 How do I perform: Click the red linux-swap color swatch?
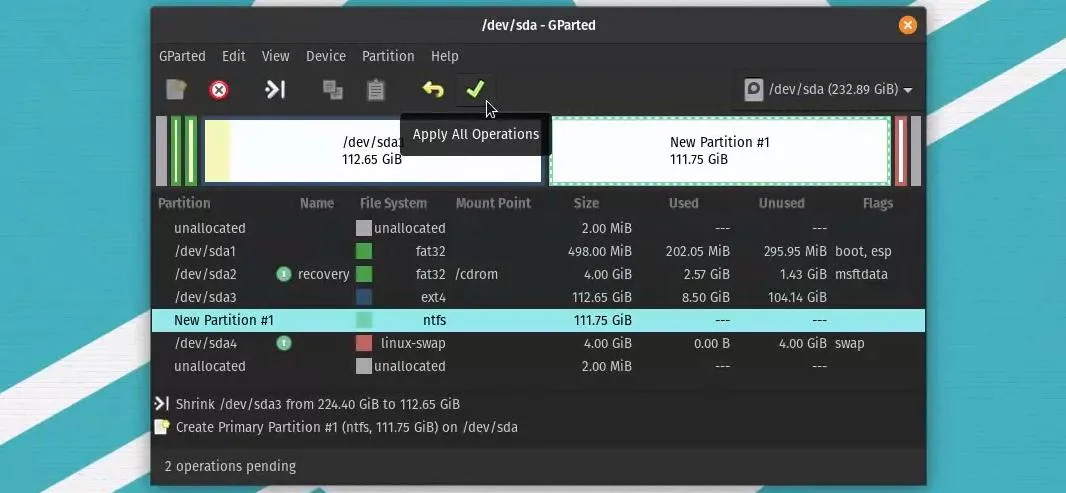364,343
